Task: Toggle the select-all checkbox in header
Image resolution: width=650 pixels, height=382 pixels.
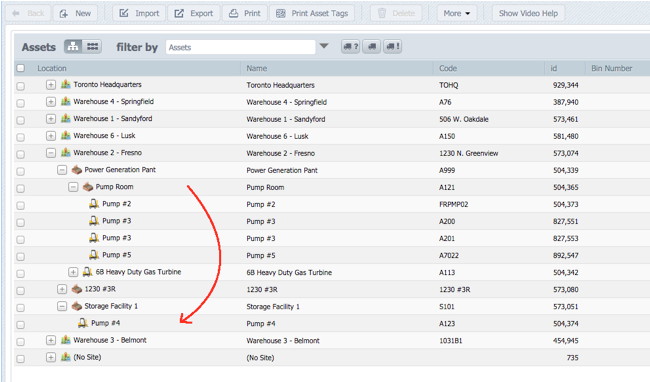Action: (x=20, y=68)
